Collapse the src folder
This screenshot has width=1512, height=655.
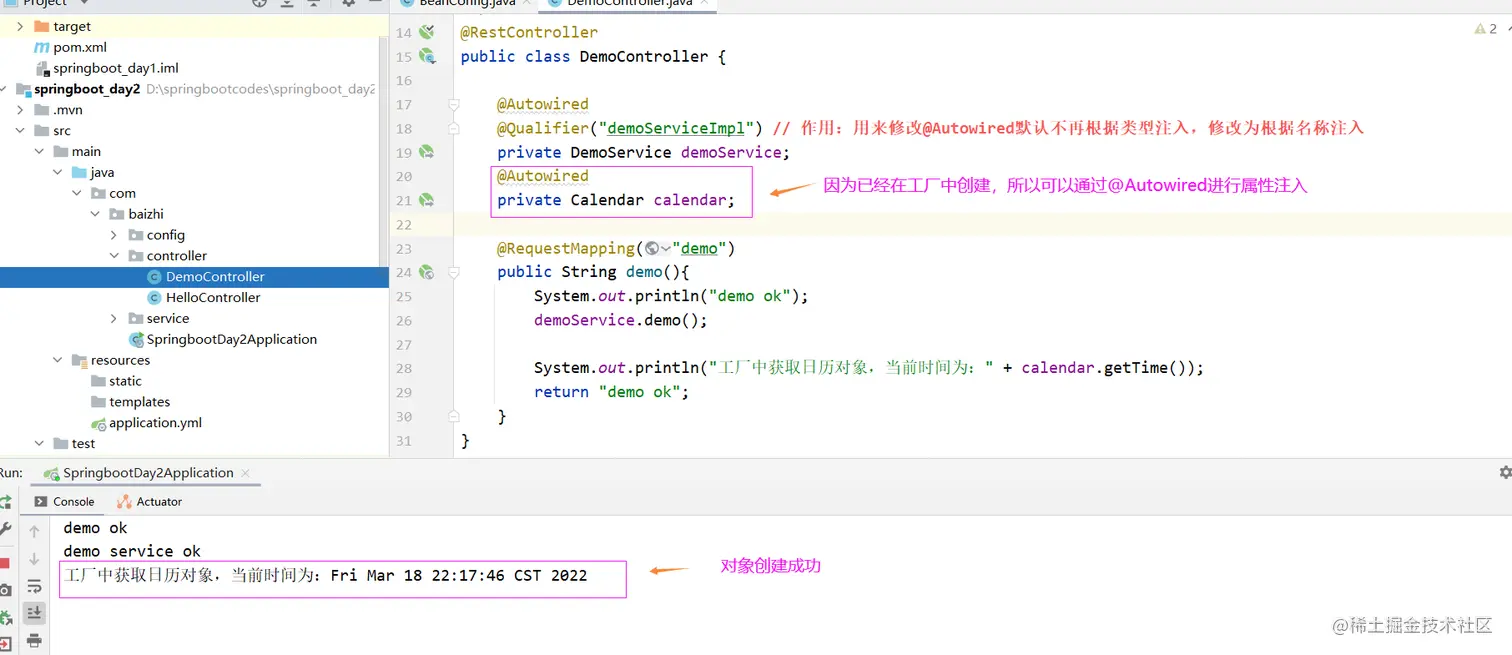pyautogui.click(x=20, y=131)
